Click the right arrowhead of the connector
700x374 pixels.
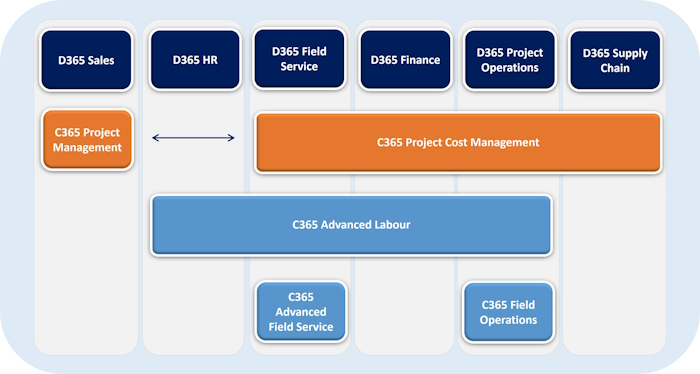(x=231, y=138)
